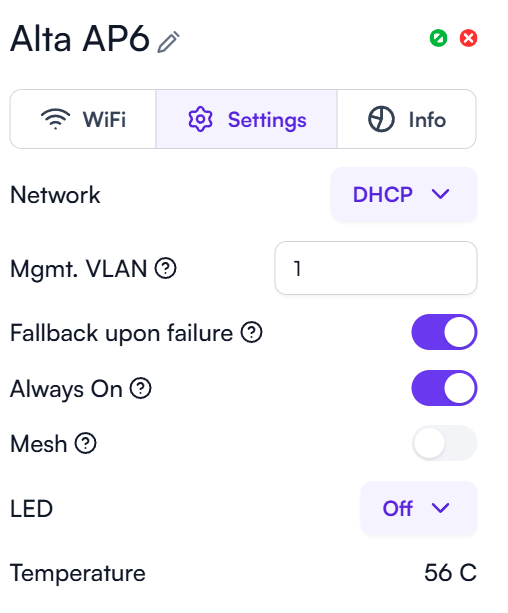
Task: Turn off the Always On switch
Action: coord(444,388)
